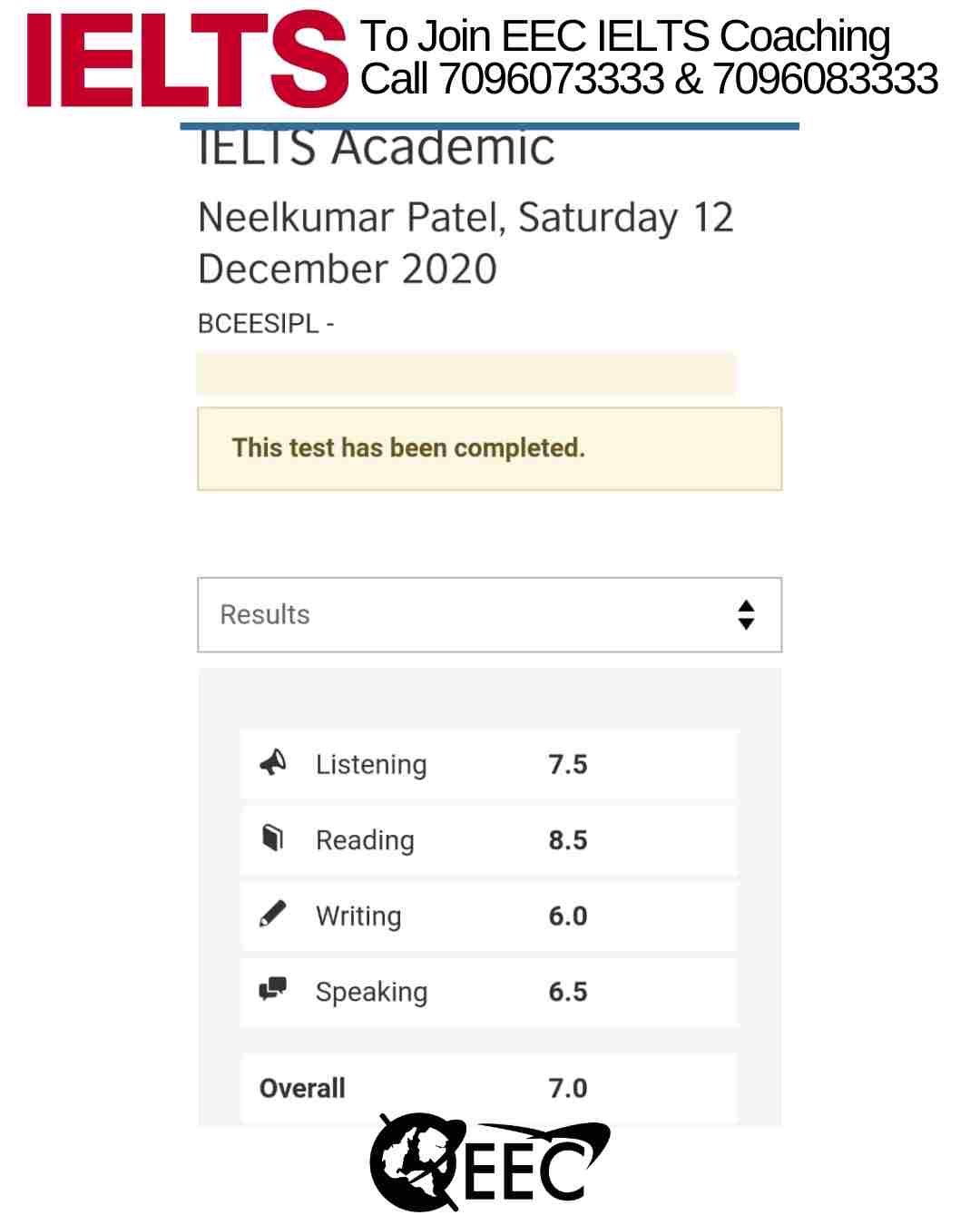Select the Speaking 6.5 score row
The image size is (980, 1225).
click(x=489, y=992)
